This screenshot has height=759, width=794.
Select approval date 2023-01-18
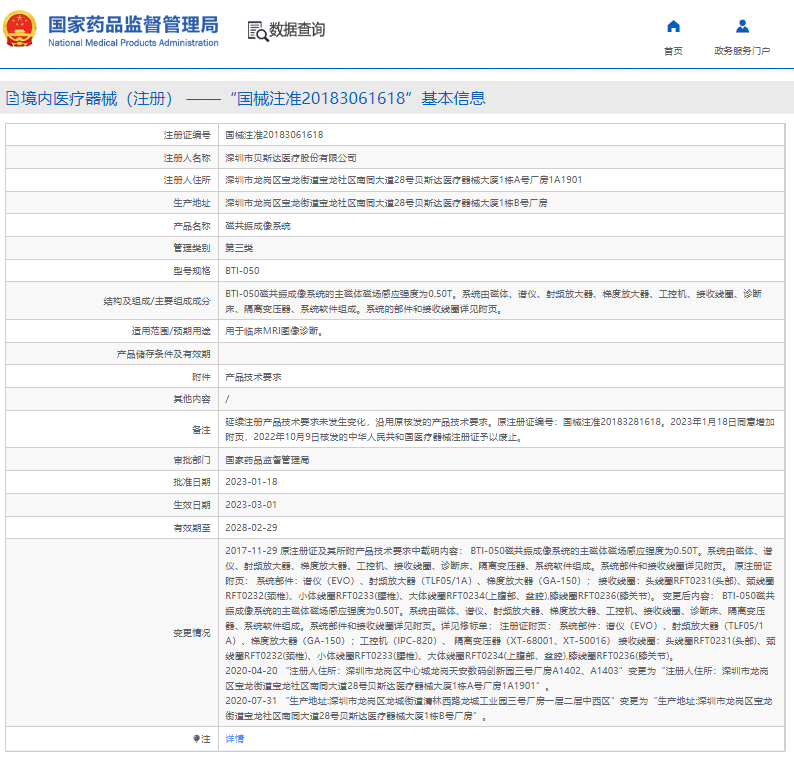point(251,482)
